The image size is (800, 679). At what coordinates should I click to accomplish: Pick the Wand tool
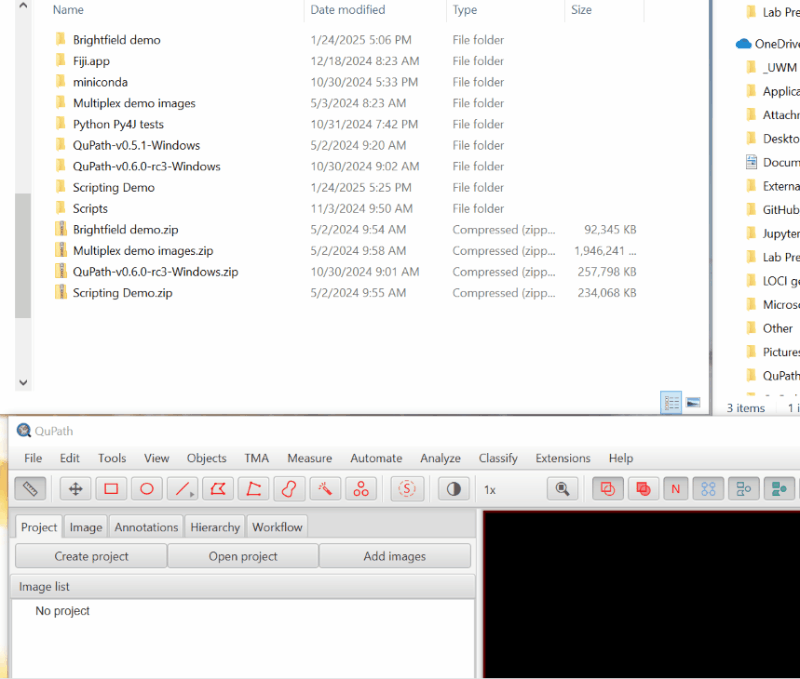coord(325,489)
